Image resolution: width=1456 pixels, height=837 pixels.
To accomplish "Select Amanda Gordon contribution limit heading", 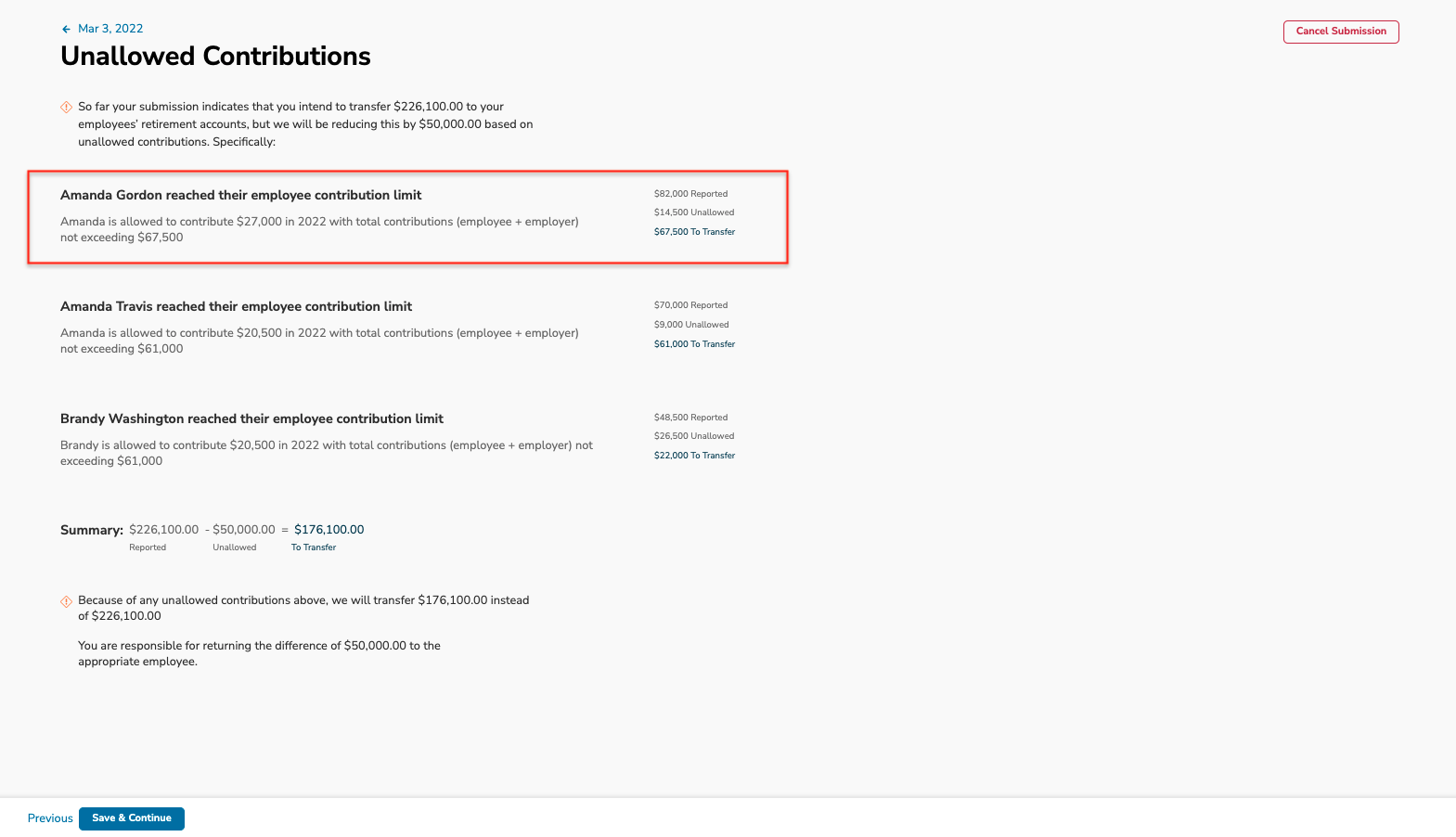I will click(x=240, y=195).
